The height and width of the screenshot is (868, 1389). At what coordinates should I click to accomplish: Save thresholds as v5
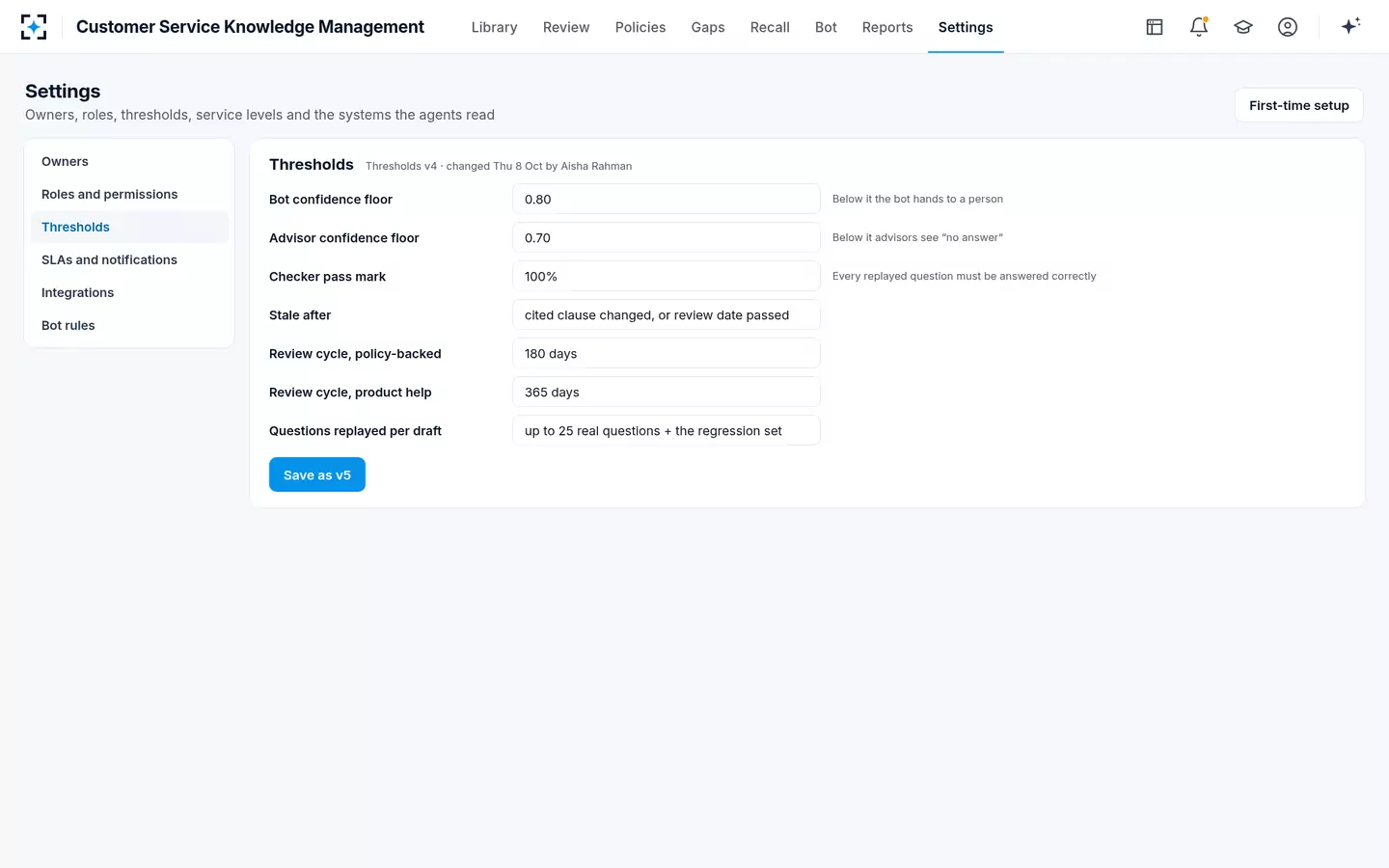point(317,475)
